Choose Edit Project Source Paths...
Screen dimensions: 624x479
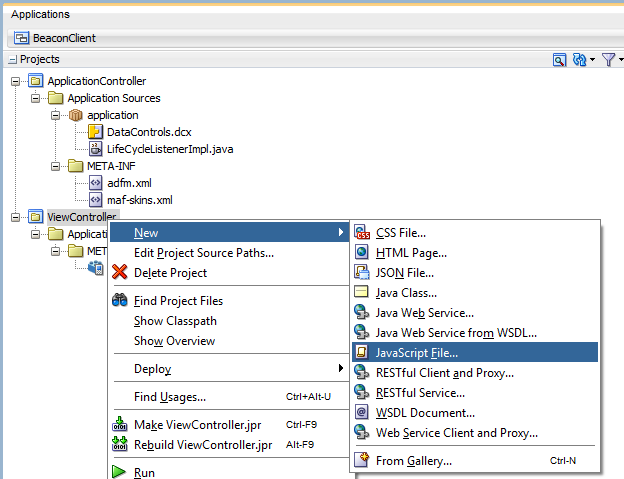click(x=229, y=253)
